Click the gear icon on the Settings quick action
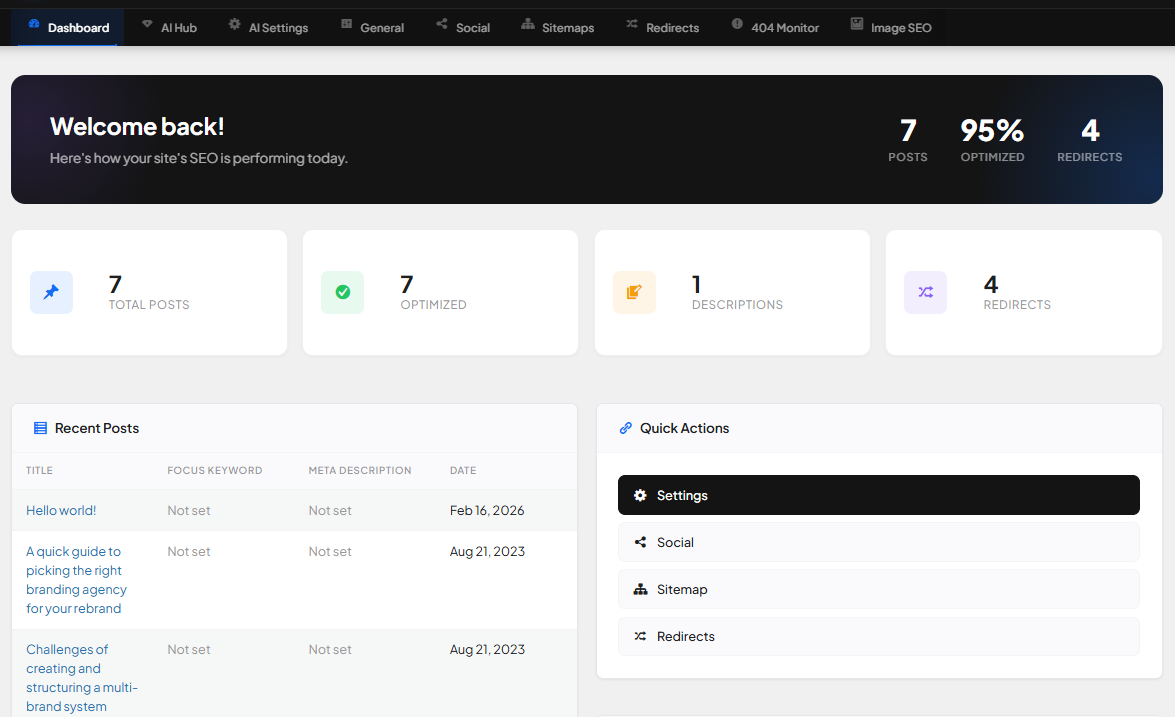 click(x=639, y=494)
